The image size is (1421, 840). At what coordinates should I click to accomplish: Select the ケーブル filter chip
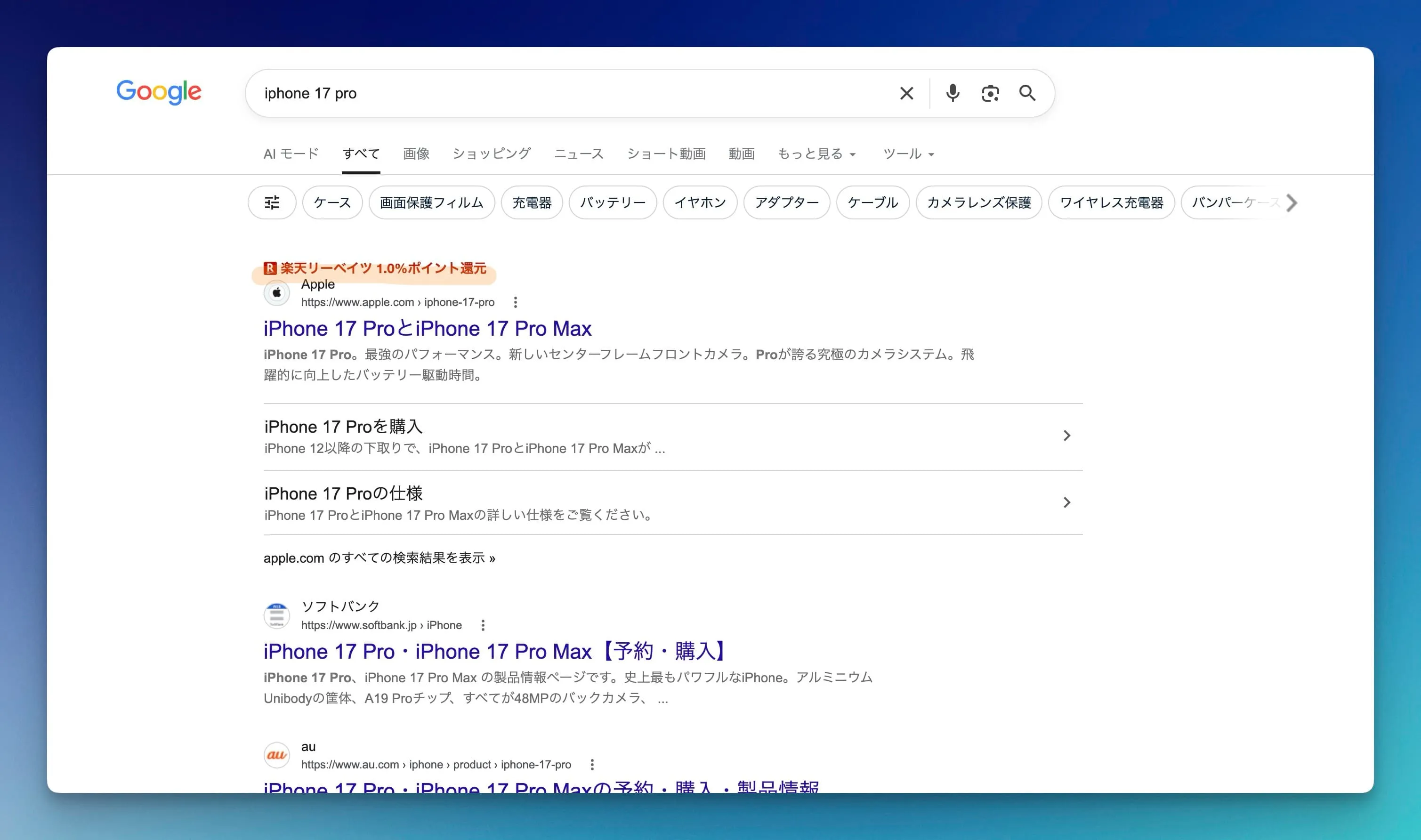872,202
